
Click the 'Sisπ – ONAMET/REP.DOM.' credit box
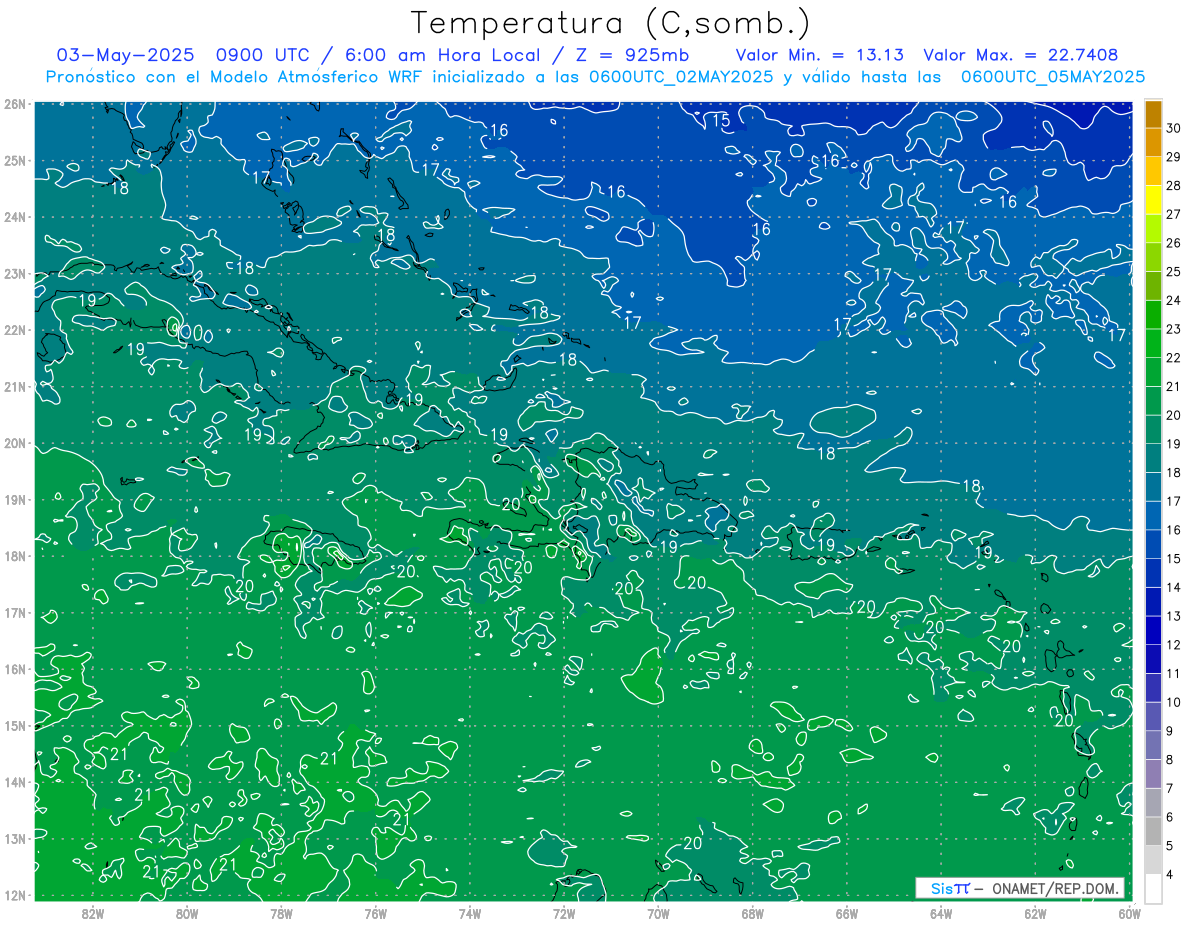point(1020,888)
